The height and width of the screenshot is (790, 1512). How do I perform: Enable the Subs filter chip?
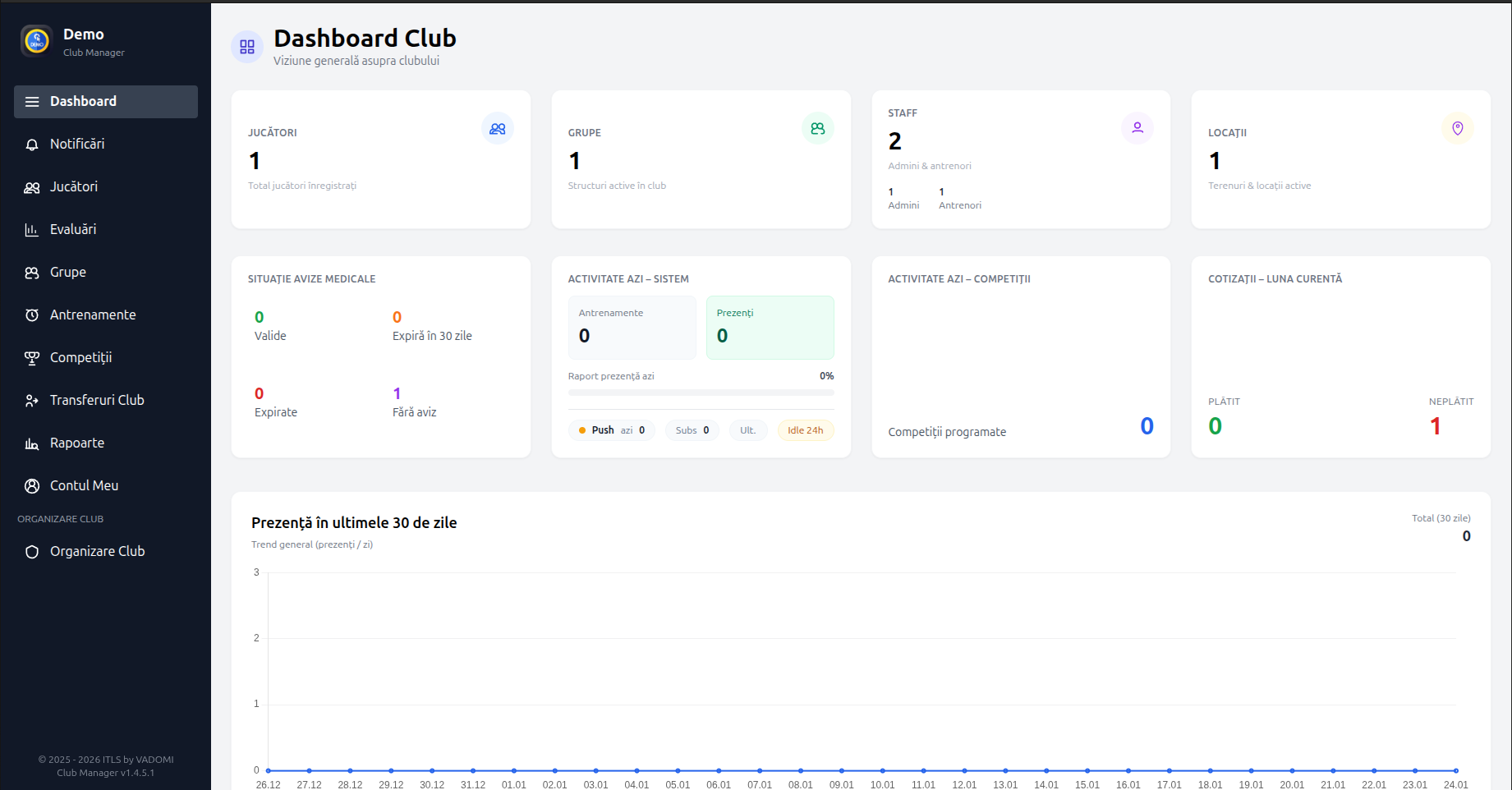[x=692, y=429]
